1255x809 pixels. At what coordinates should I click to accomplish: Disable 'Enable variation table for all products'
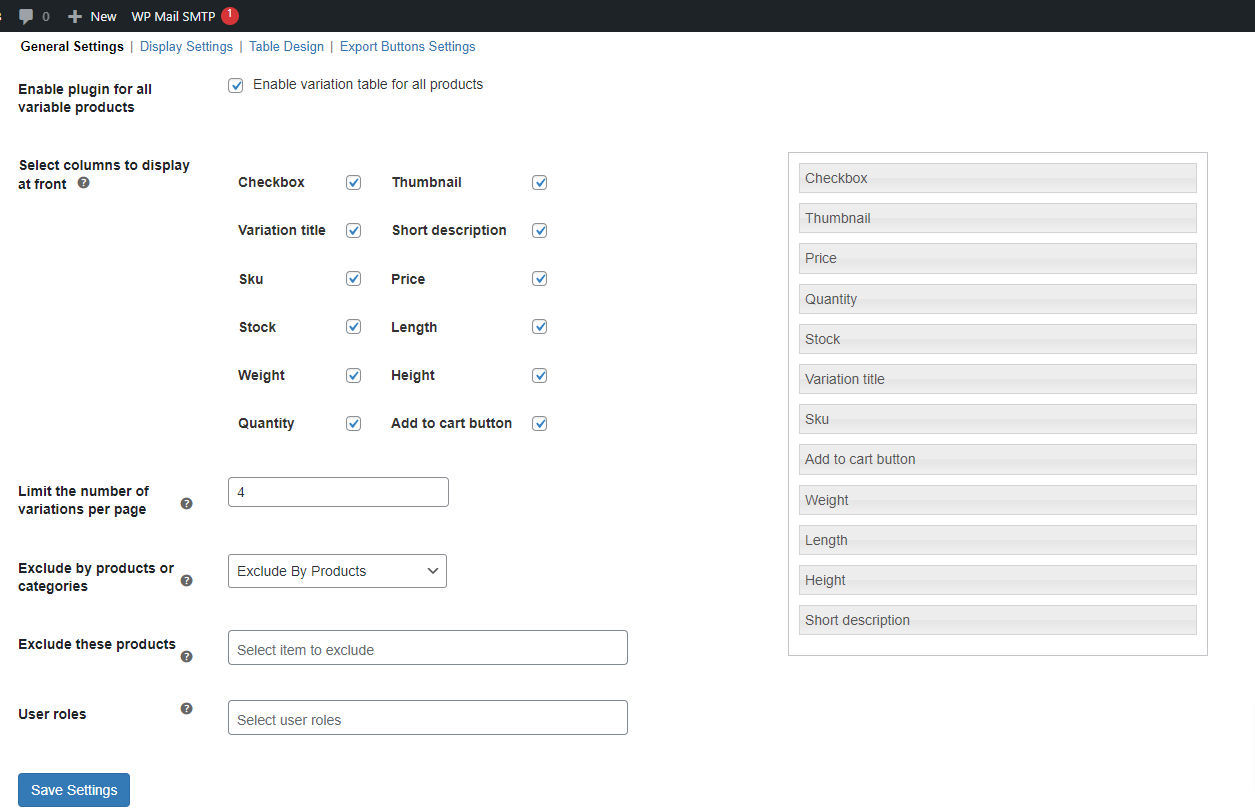pos(235,85)
